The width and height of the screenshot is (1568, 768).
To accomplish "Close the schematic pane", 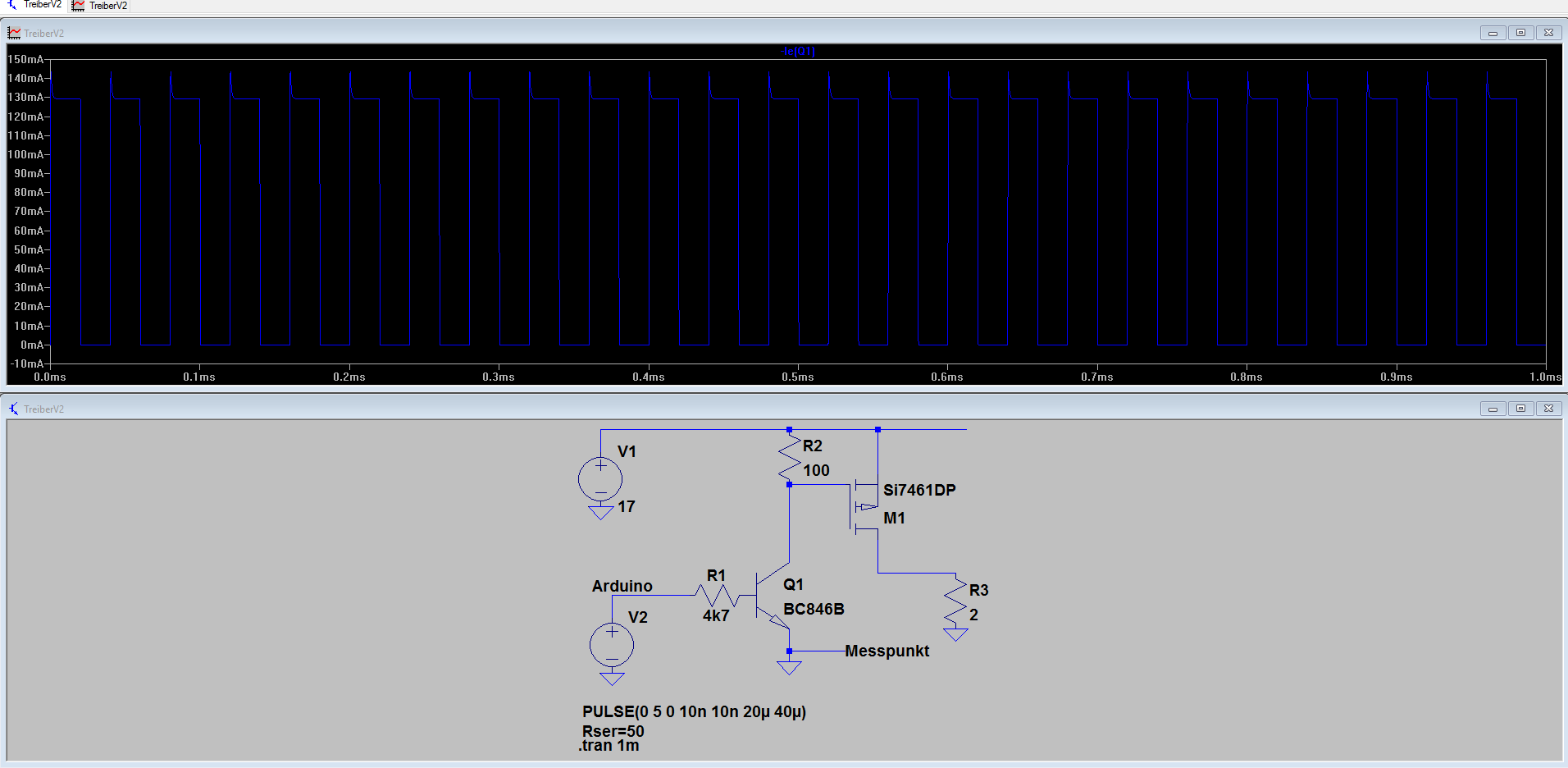I will pyautogui.click(x=1548, y=409).
